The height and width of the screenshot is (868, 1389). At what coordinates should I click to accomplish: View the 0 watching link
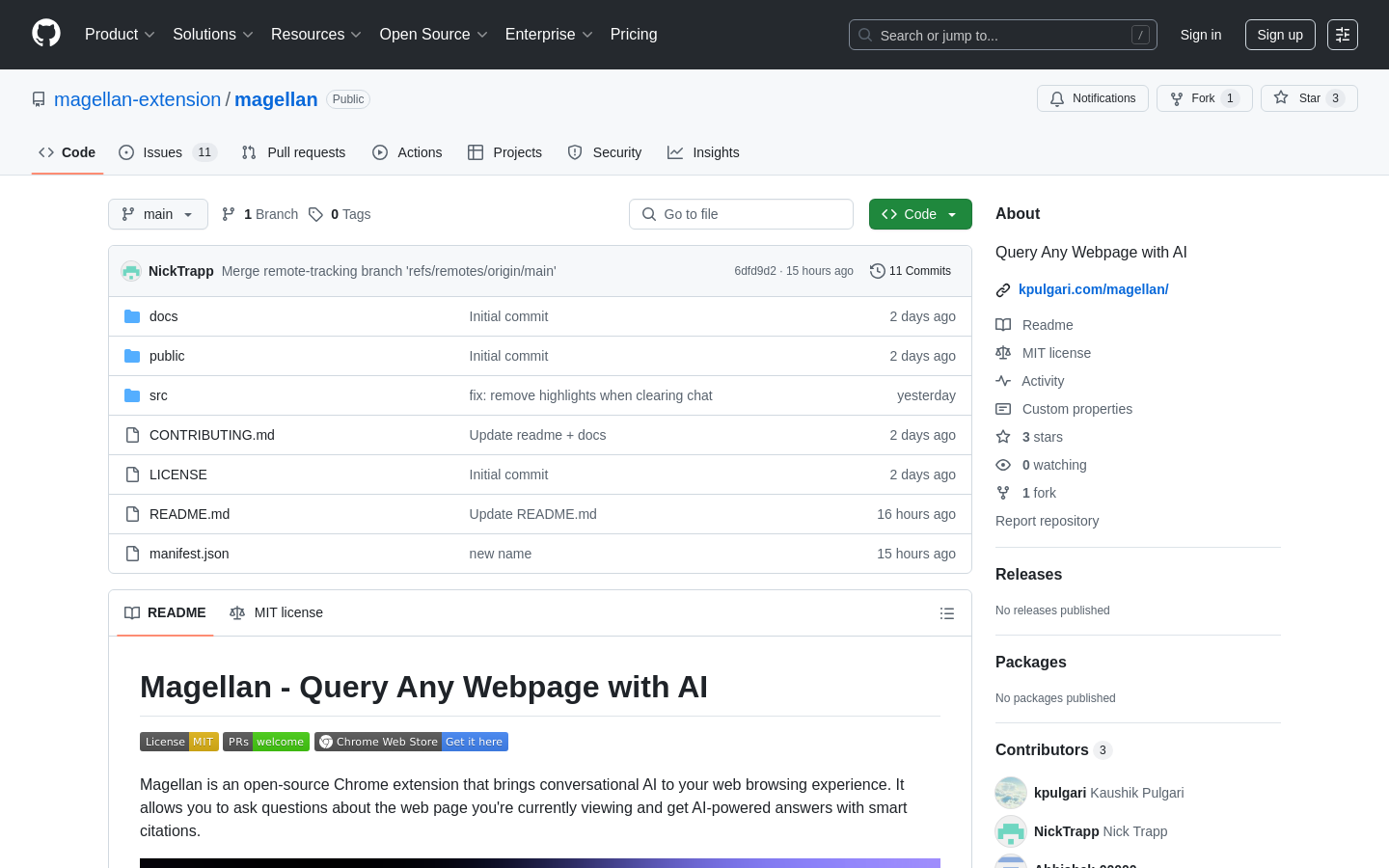coord(1041,465)
